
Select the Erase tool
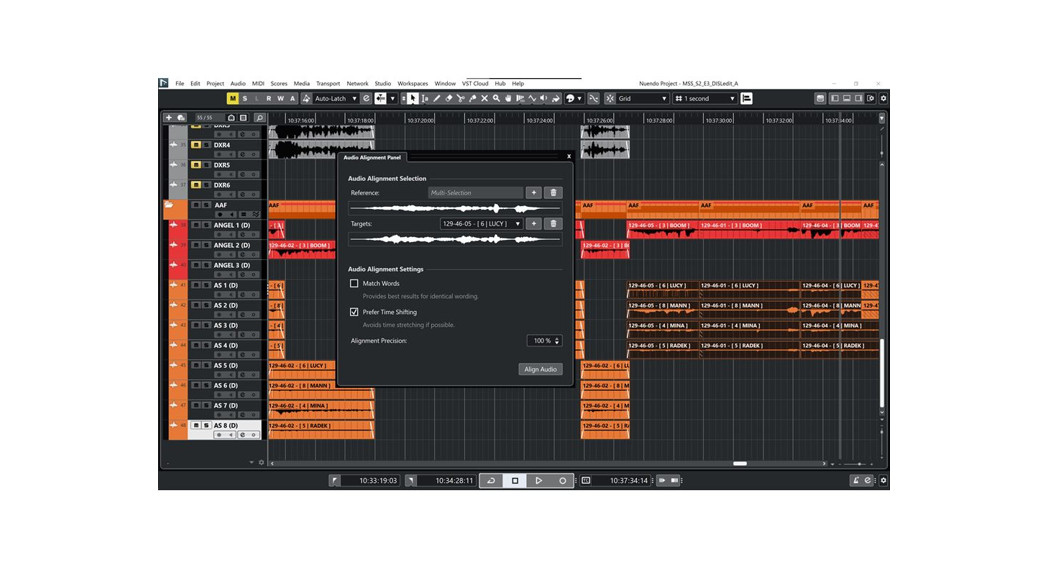448,98
